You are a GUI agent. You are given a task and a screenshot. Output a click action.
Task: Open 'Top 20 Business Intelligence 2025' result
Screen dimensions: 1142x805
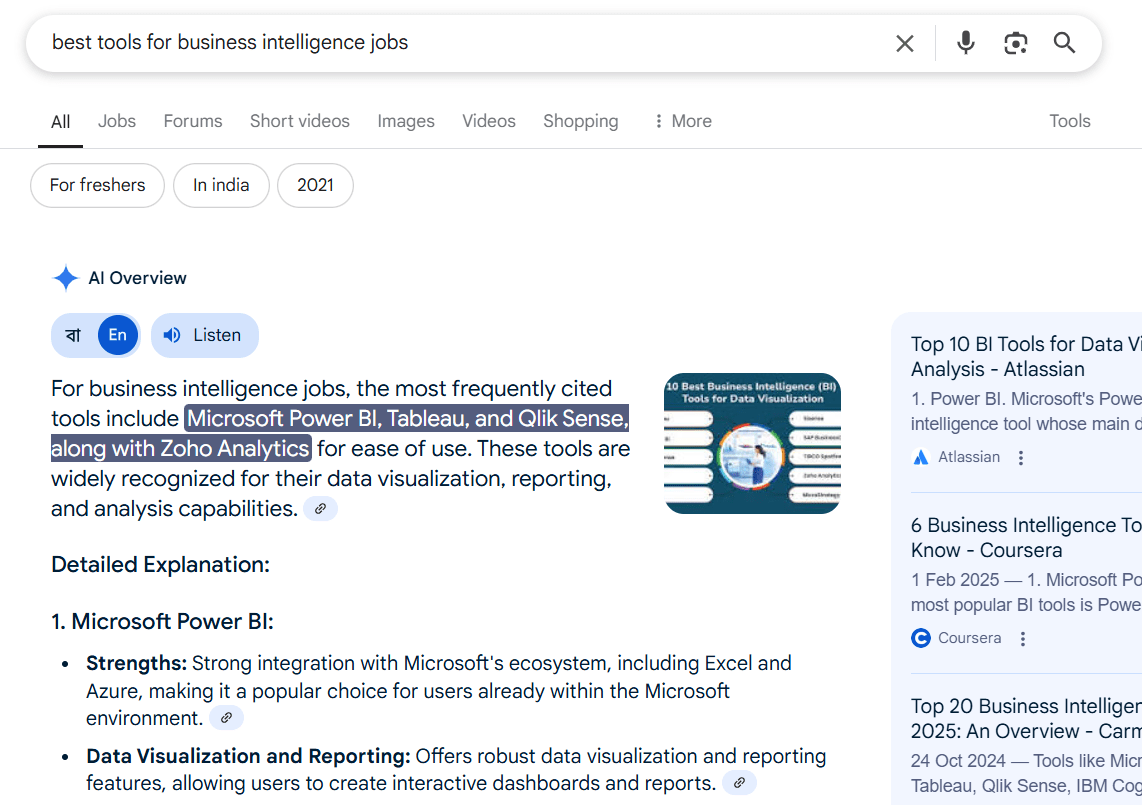(1025, 718)
